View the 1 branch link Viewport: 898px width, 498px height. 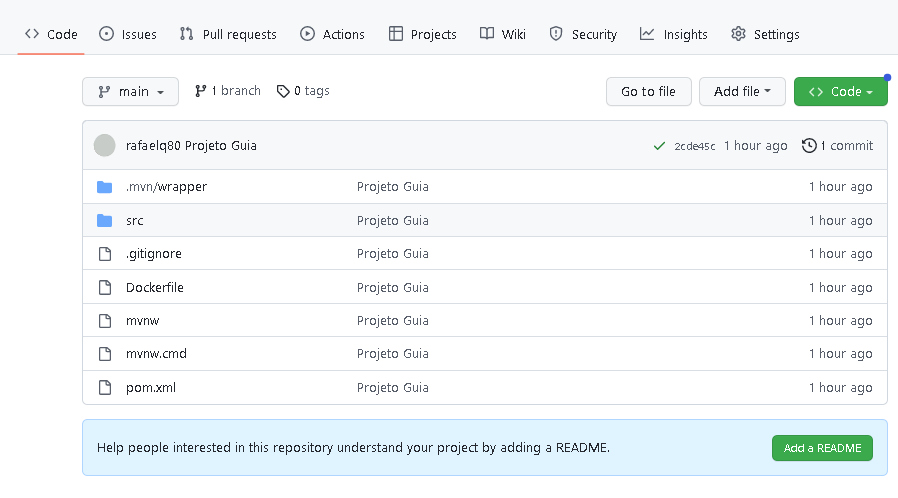228,91
